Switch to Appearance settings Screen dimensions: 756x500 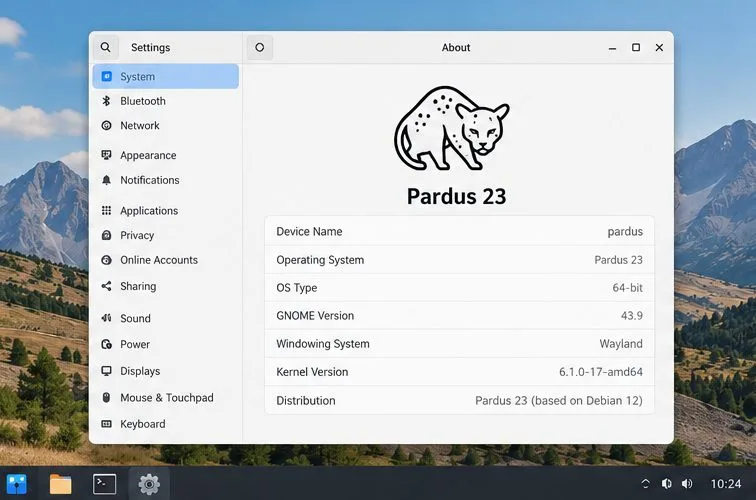click(148, 155)
